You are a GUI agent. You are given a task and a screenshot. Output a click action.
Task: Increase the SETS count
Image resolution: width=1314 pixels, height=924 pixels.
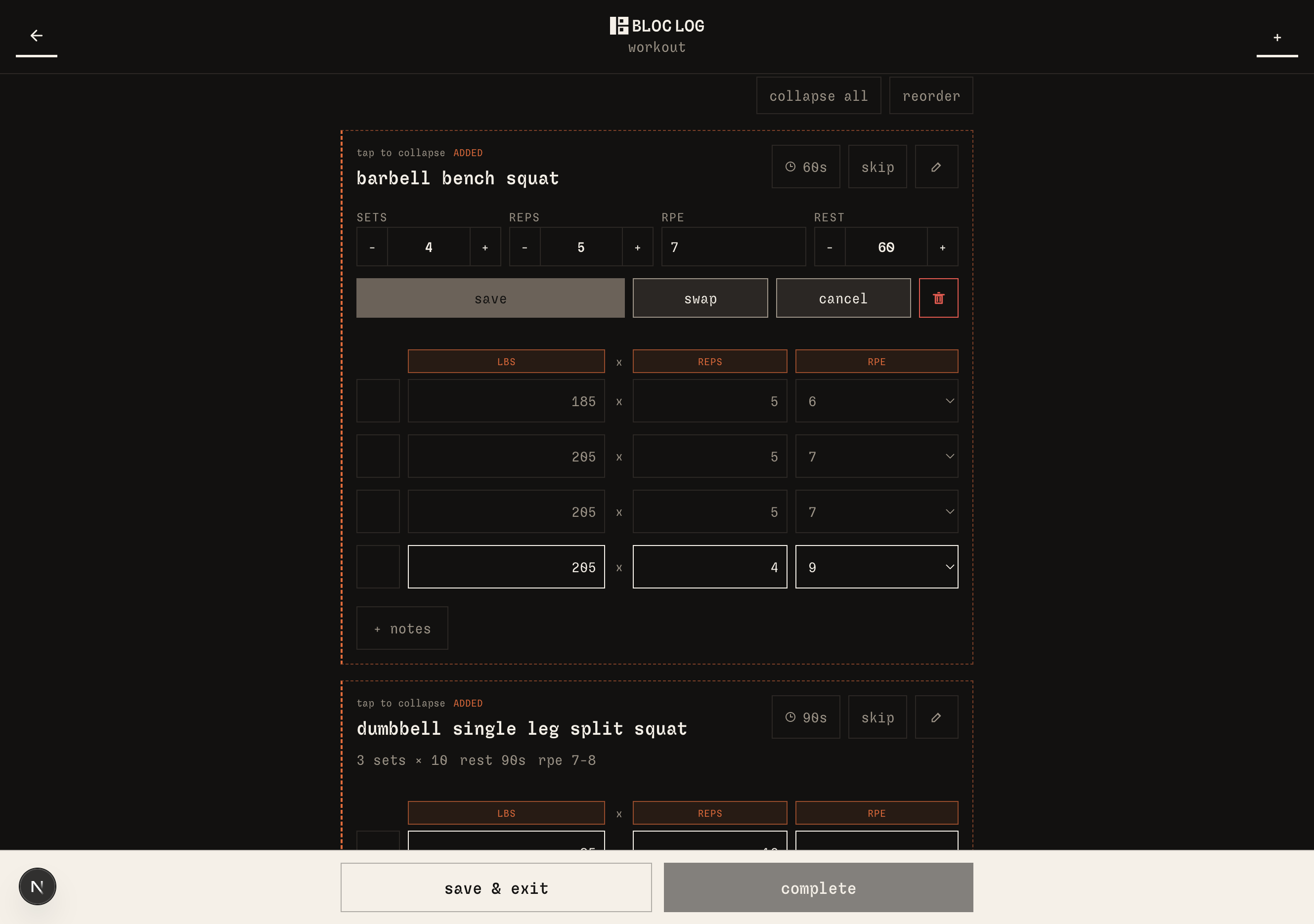point(485,247)
